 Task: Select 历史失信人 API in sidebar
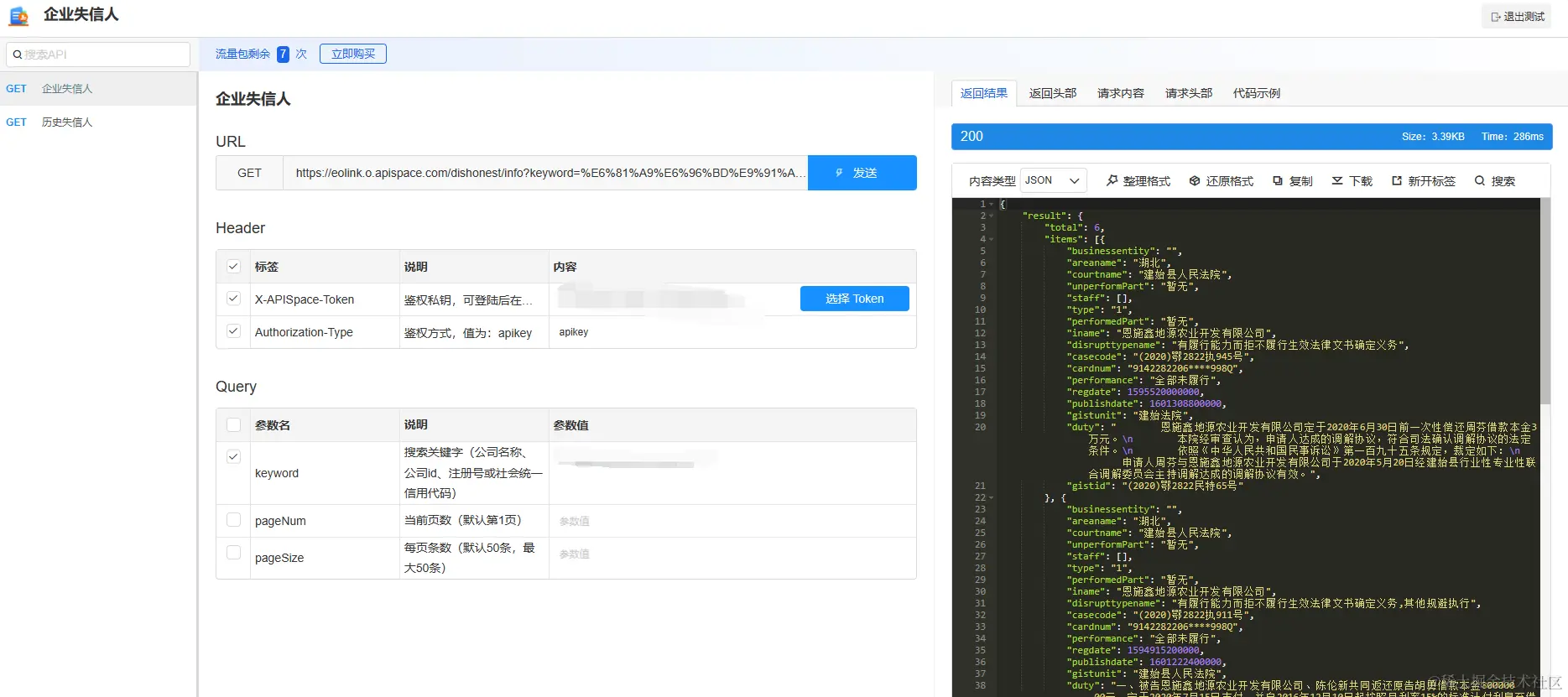98,122
